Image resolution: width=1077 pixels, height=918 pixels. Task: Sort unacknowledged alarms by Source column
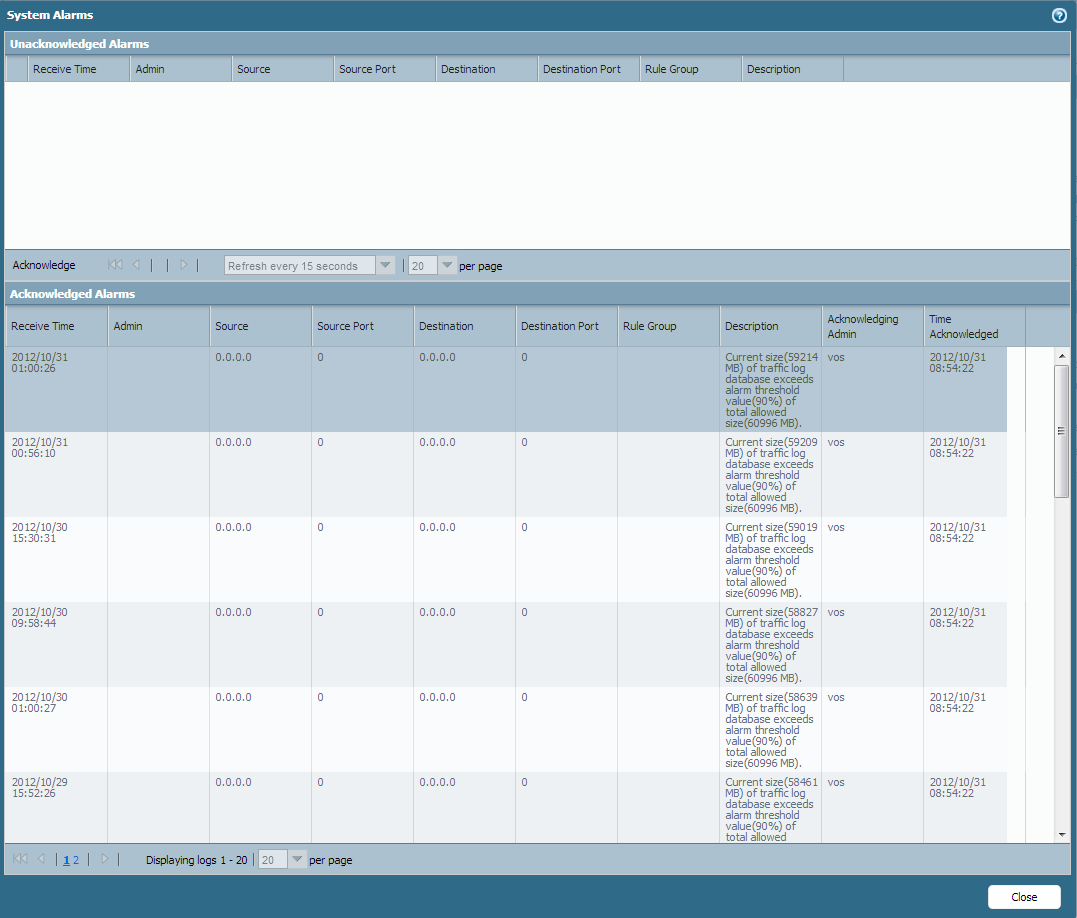click(282, 69)
